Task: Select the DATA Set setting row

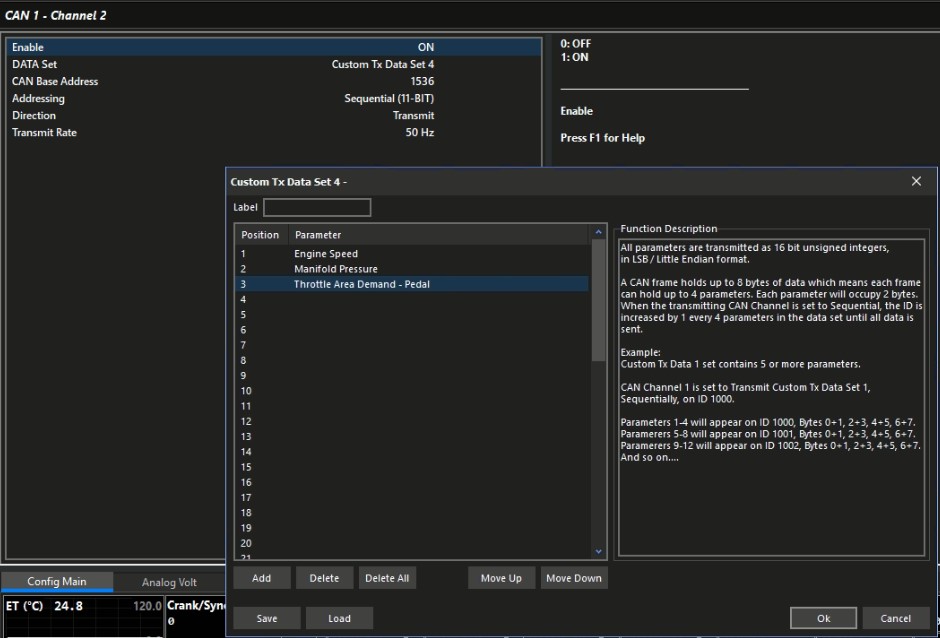Action: tap(273, 64)
